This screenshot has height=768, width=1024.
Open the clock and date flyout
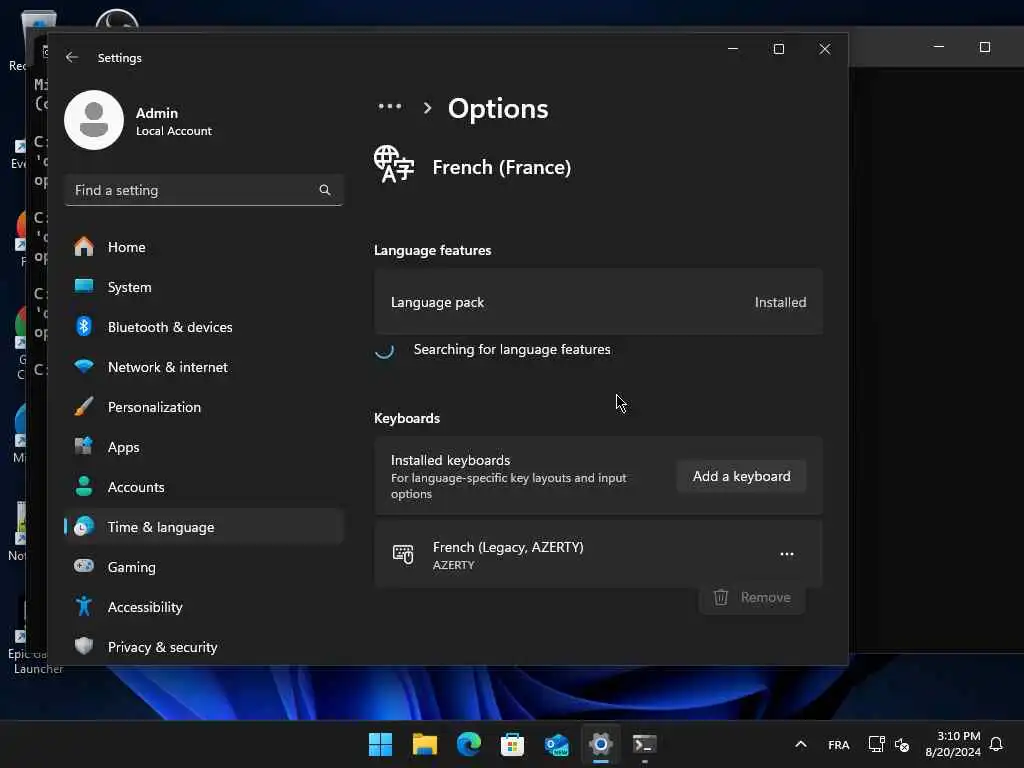[953, 744]
